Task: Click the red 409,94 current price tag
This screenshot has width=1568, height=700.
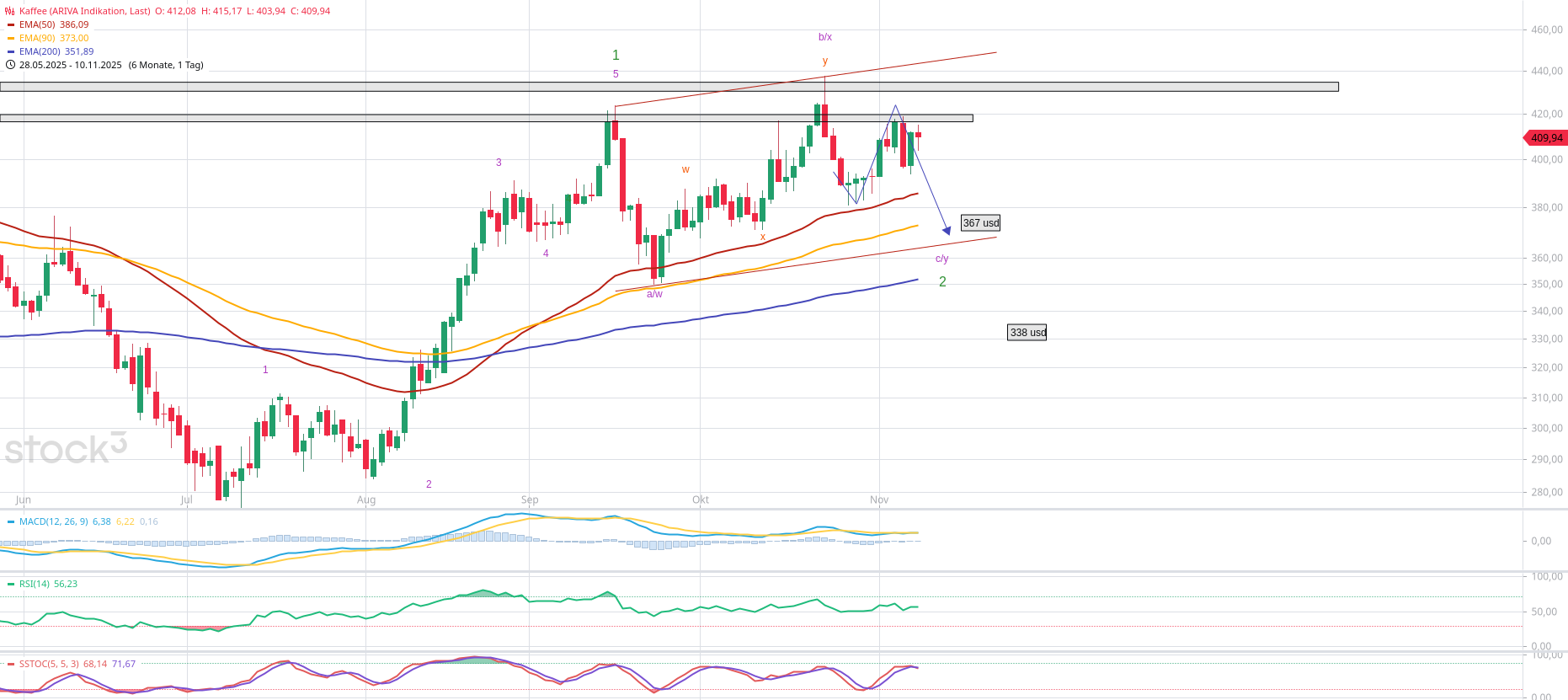Action: [1545, 137]
